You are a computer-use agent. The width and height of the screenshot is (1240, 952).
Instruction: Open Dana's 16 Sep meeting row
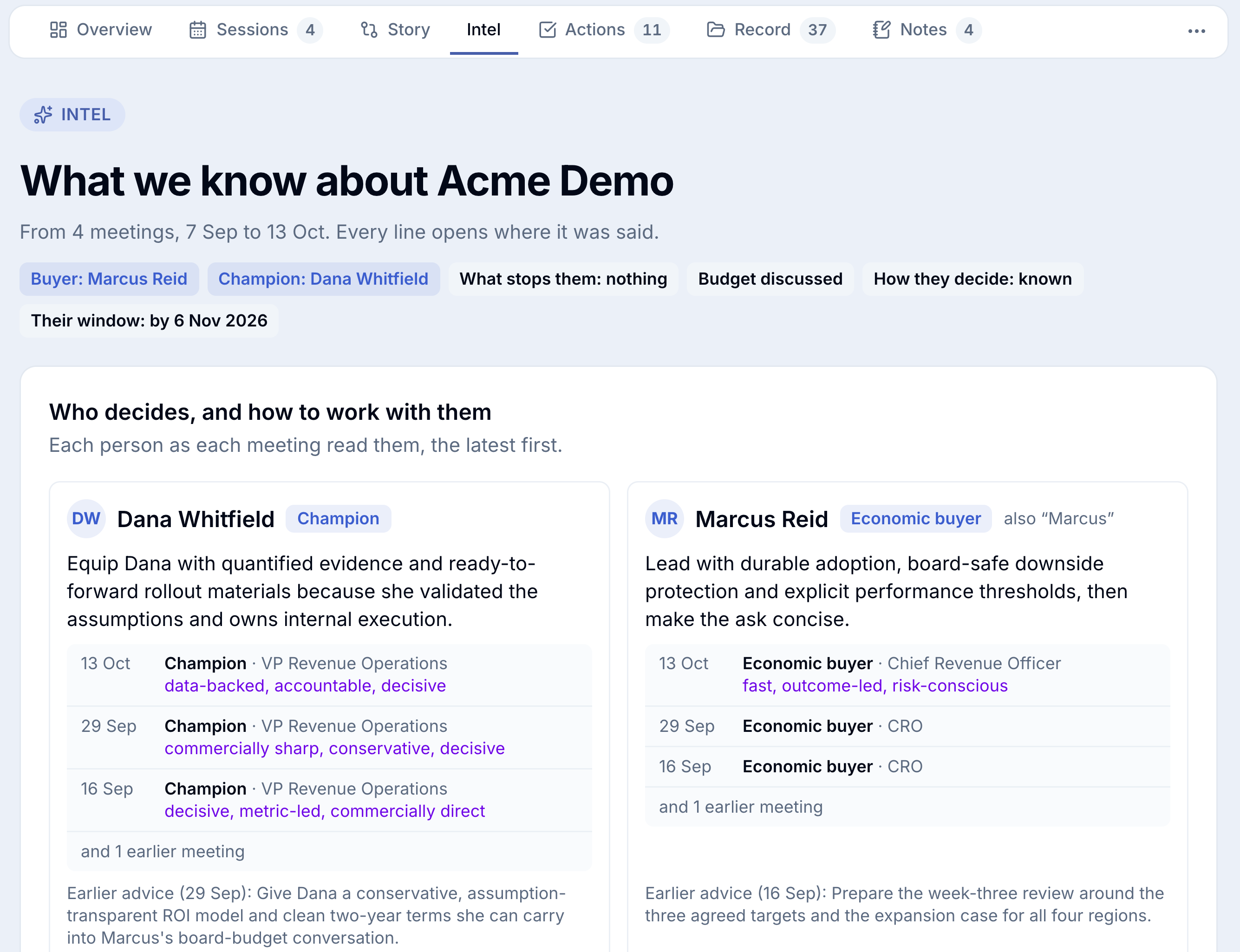tap(329, 800)
